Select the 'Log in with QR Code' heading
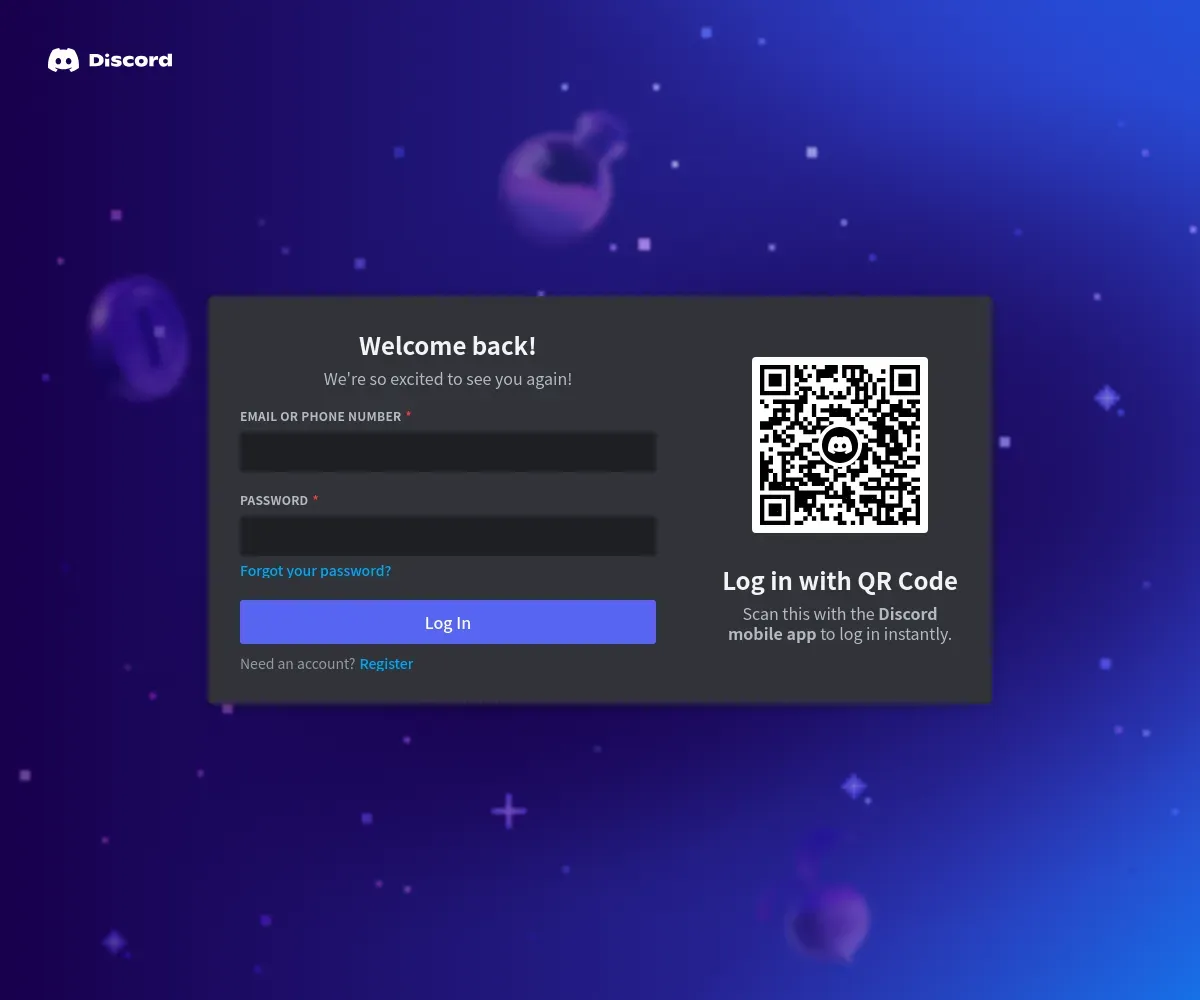Viewport: 1200px width, 1000px height. pos(840,581)
